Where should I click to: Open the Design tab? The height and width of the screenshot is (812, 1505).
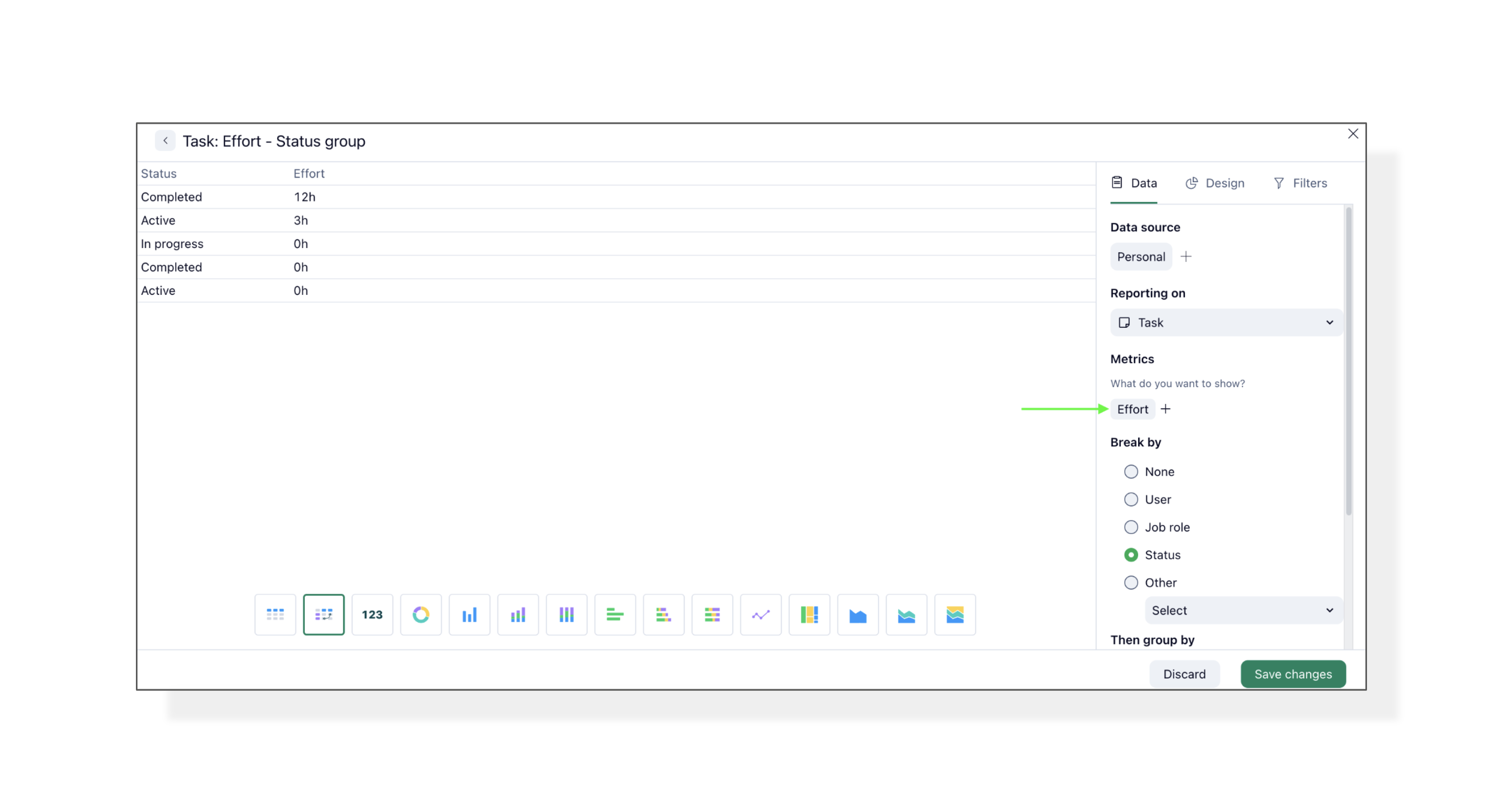[x=1215, y=183]
